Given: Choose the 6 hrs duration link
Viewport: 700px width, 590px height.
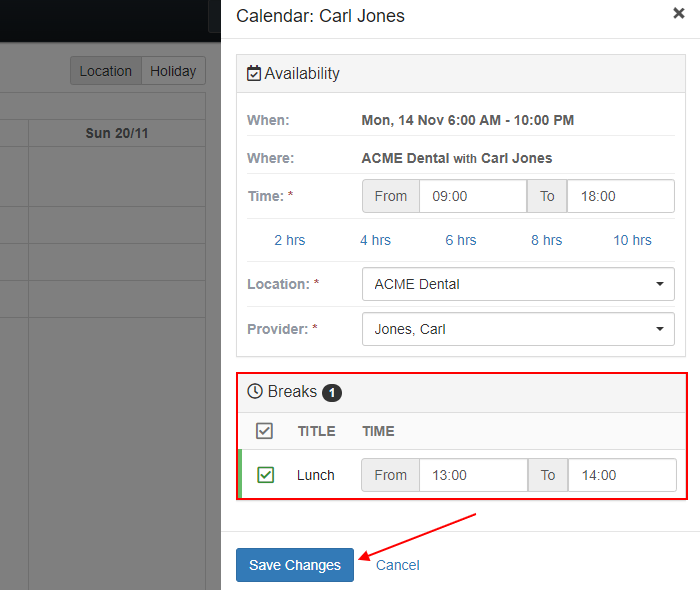Looking at the screenshot, I should coord(461,240).
